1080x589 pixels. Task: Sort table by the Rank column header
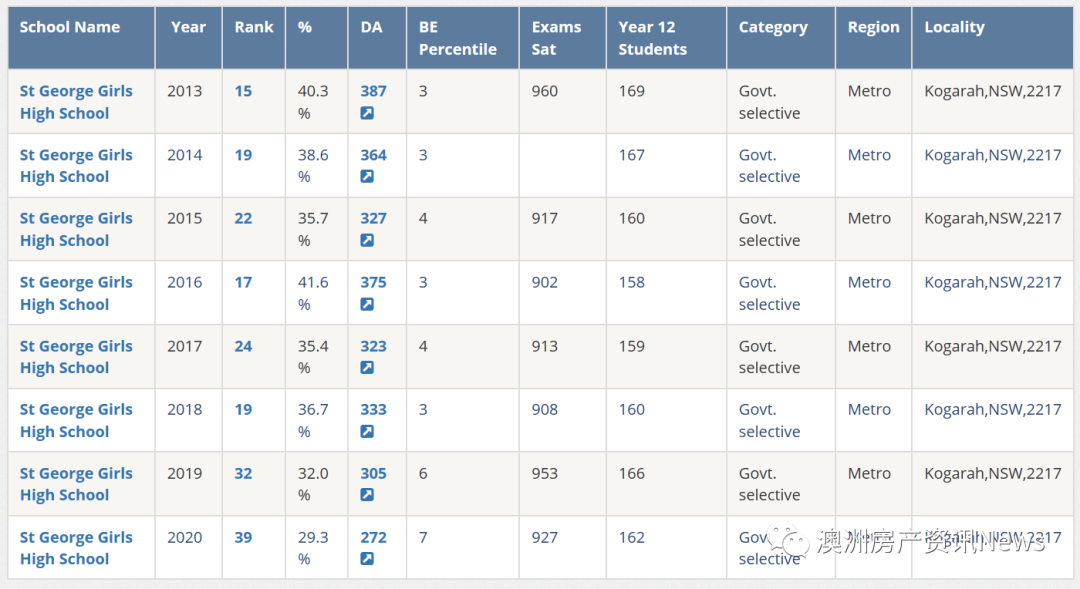254,27
